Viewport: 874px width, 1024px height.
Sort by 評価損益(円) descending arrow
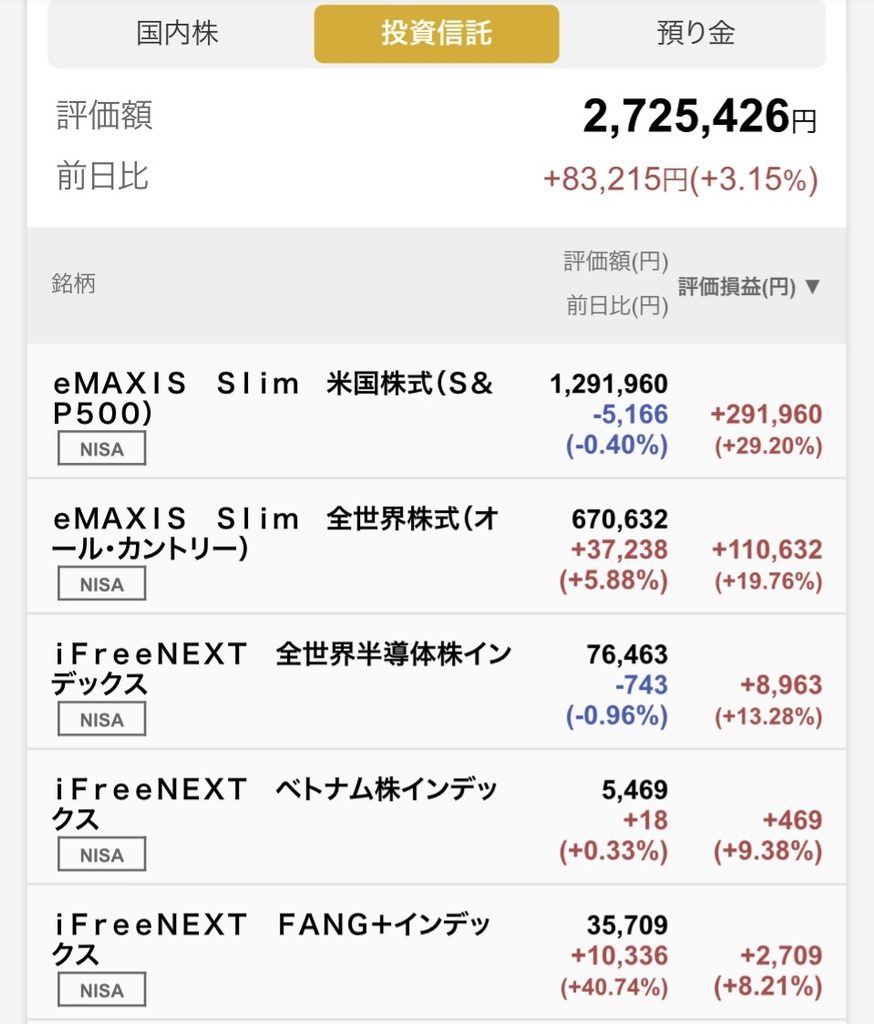(x=813, y=286)
